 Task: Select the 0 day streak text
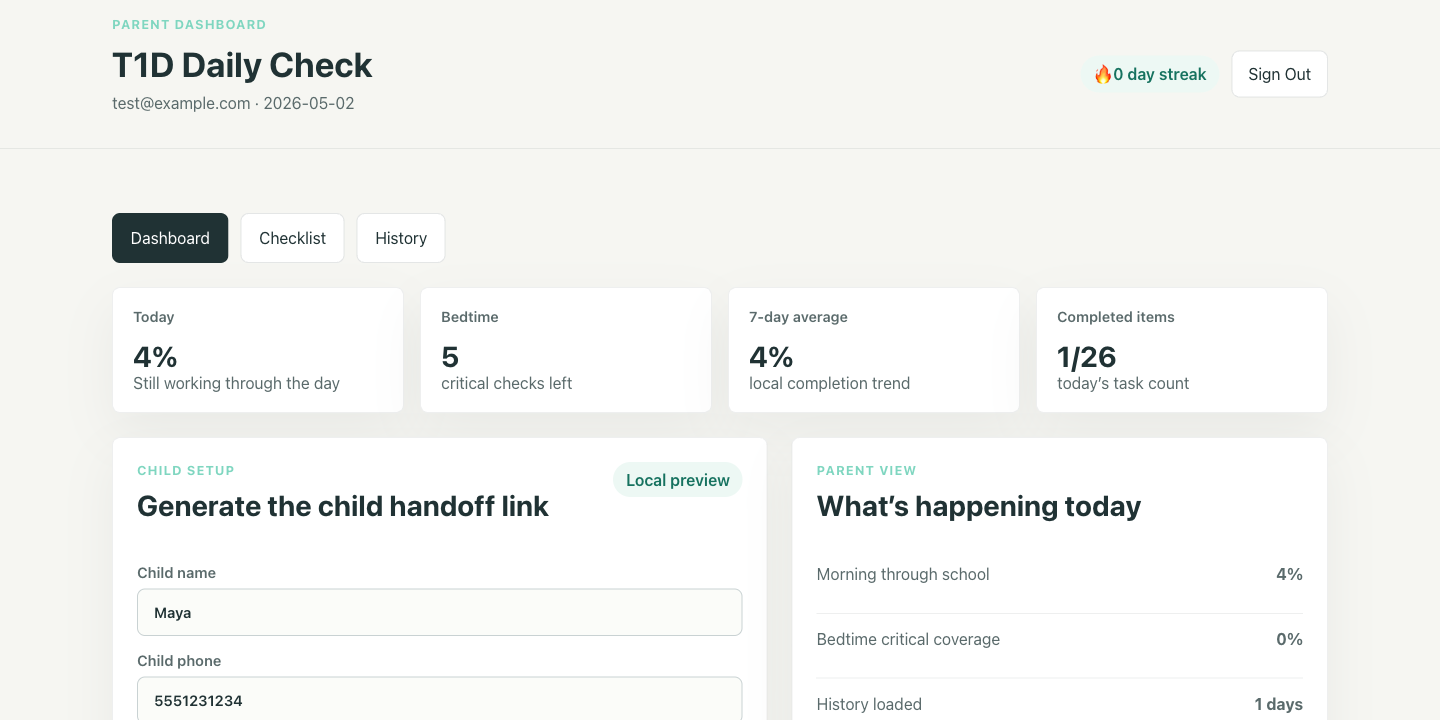coord(1160,74)
